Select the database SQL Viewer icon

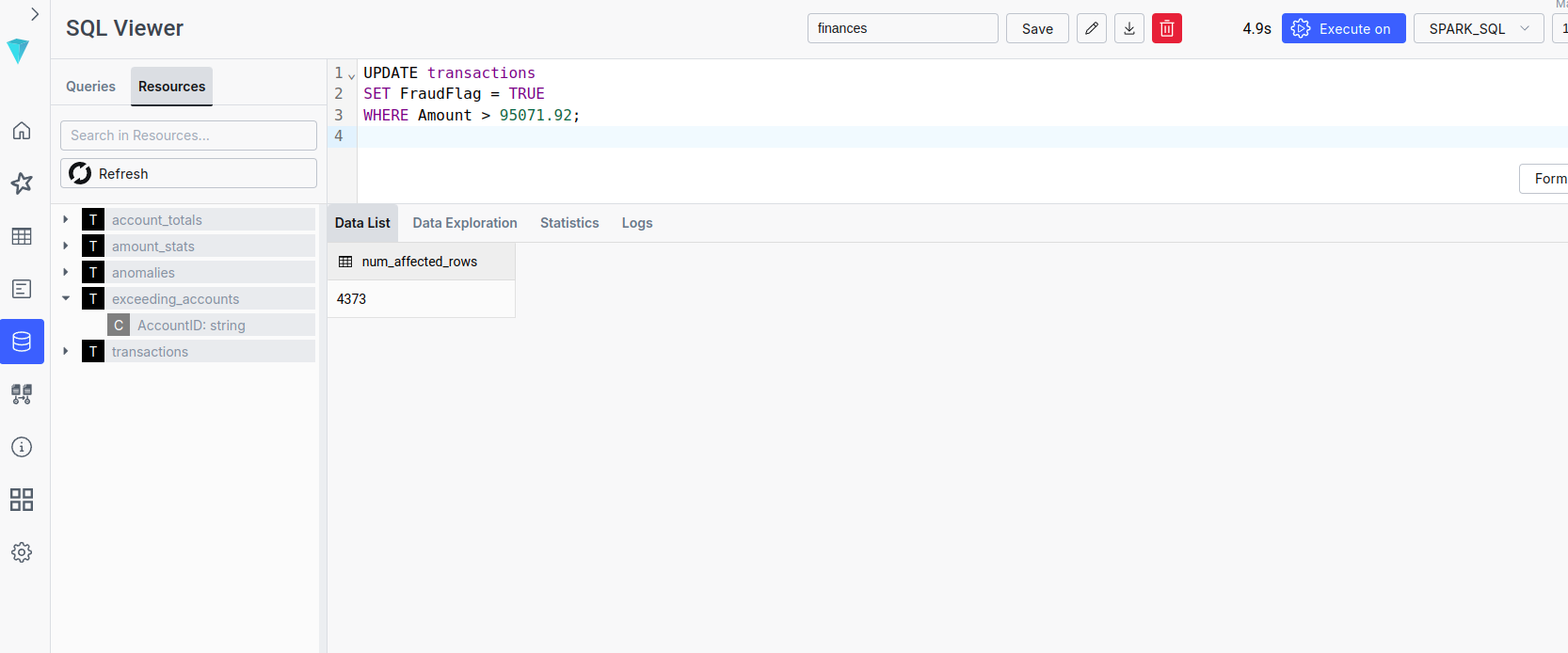[x=22, y=342]
